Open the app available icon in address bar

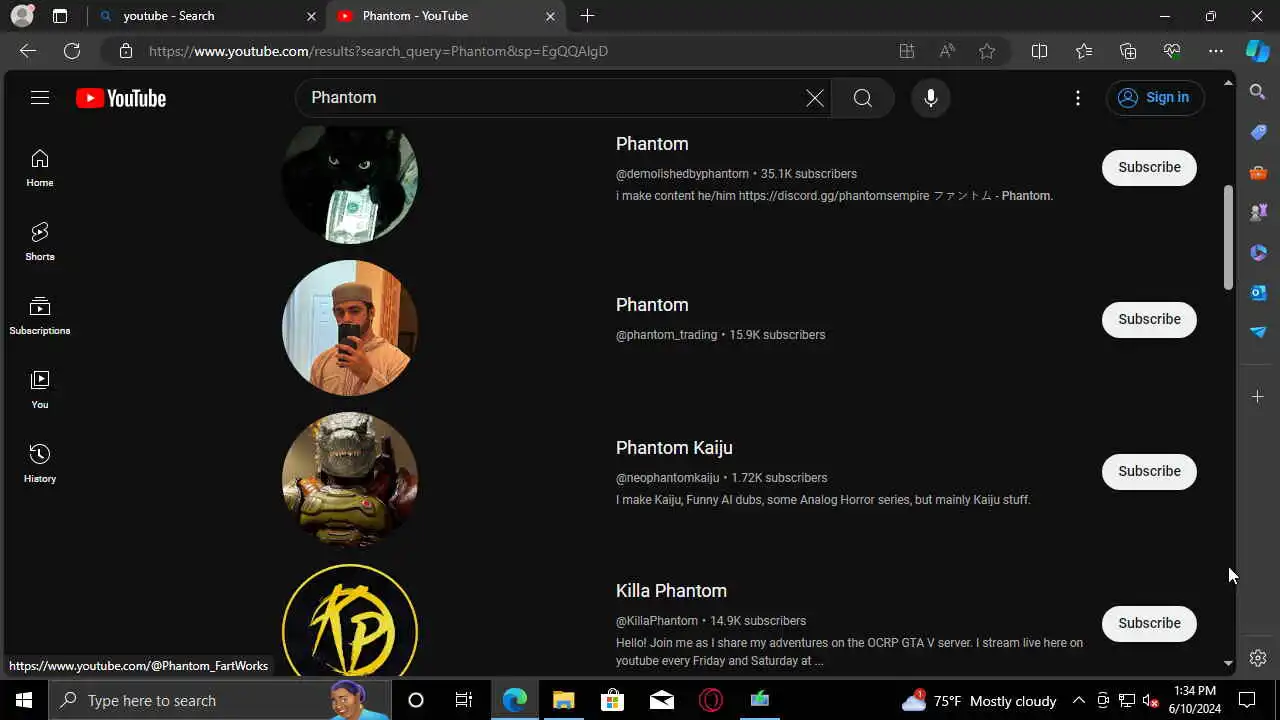[907, 51]
